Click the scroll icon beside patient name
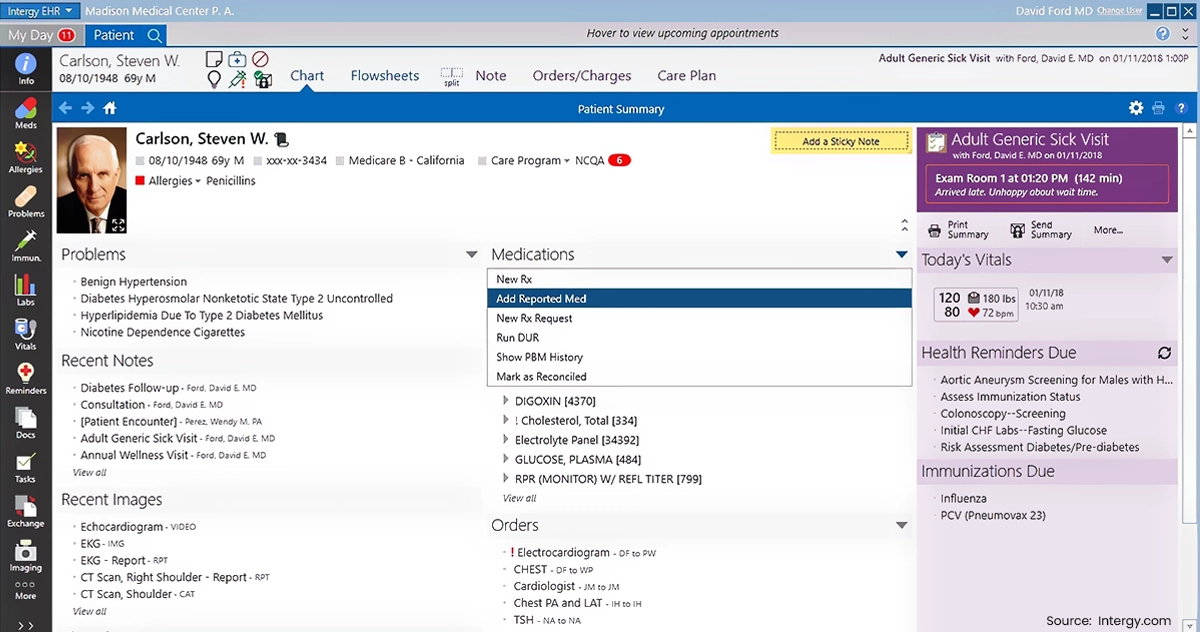 [x=282, y=139]
